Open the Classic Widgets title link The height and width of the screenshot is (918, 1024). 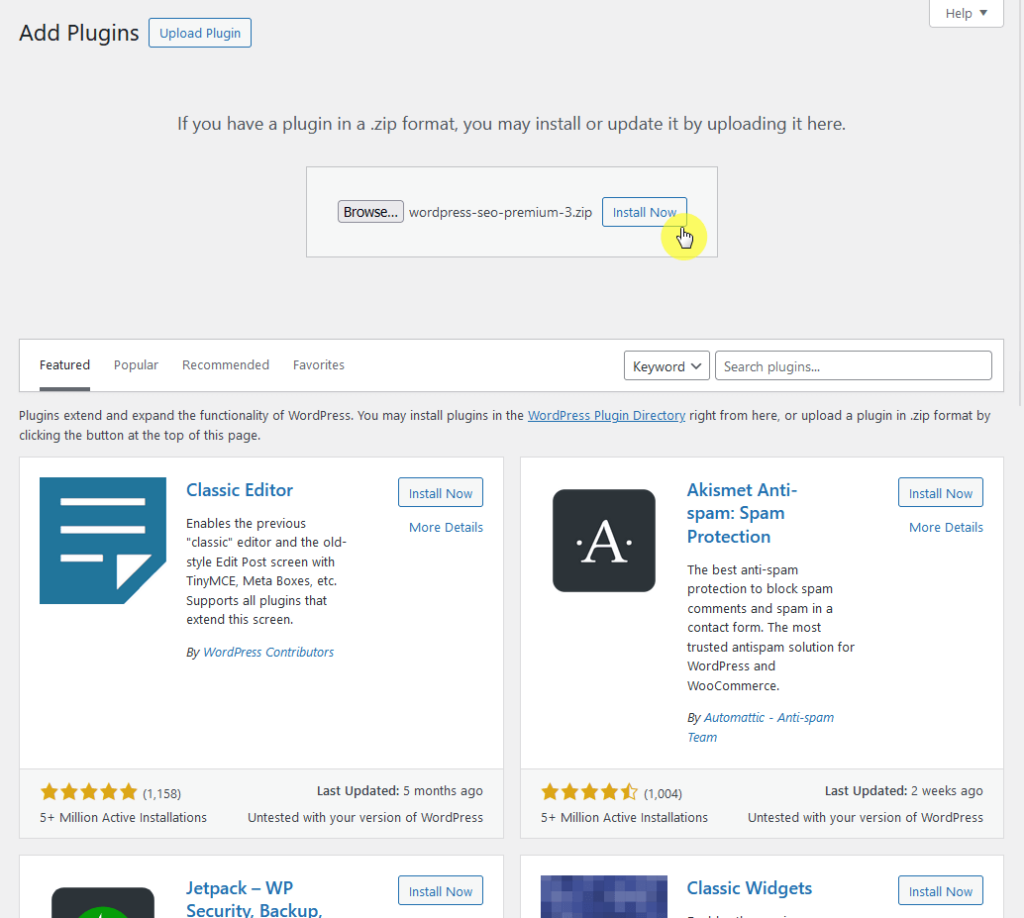click(x=749, y=888)
